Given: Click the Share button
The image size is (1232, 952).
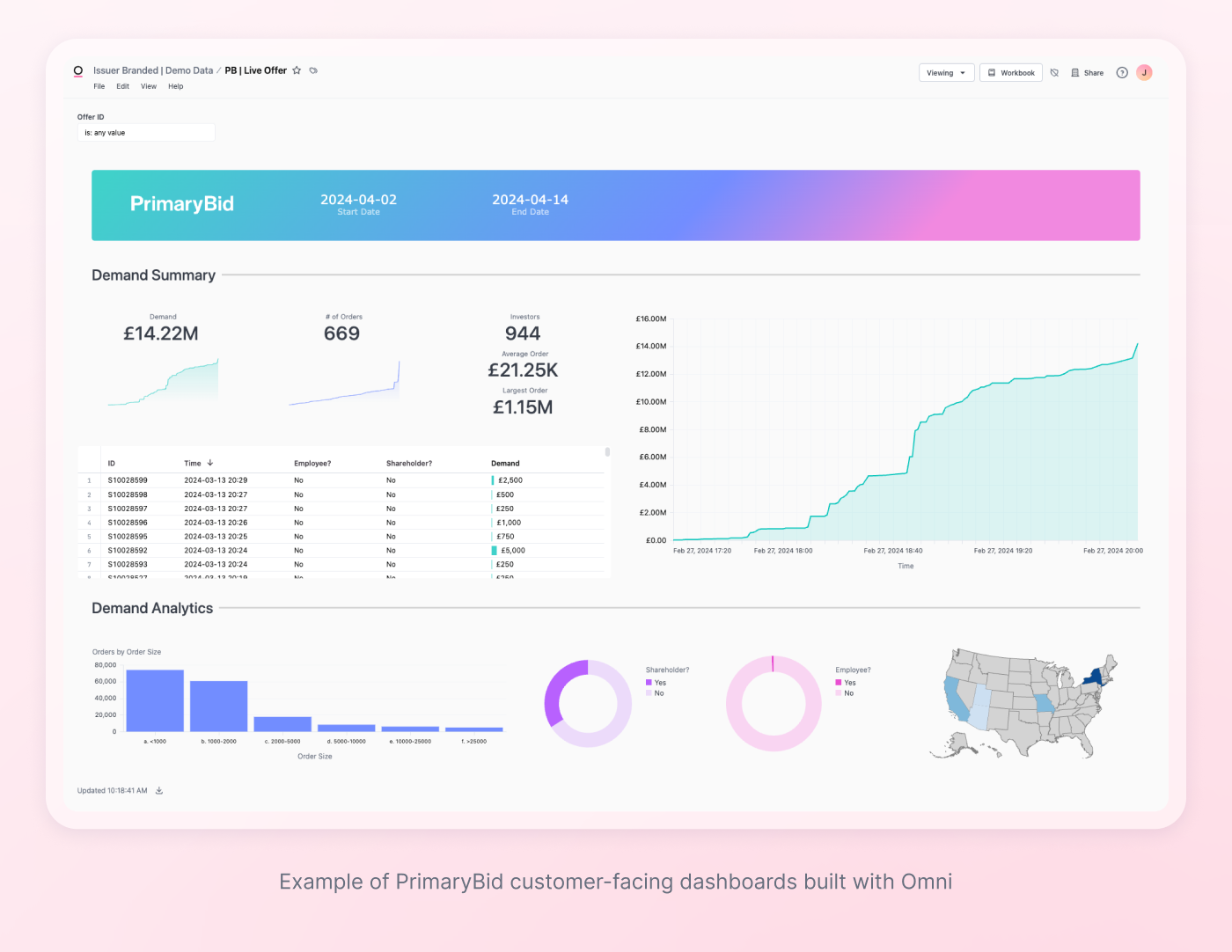Looking at the screenshot, I should [x=1088, y=73].
